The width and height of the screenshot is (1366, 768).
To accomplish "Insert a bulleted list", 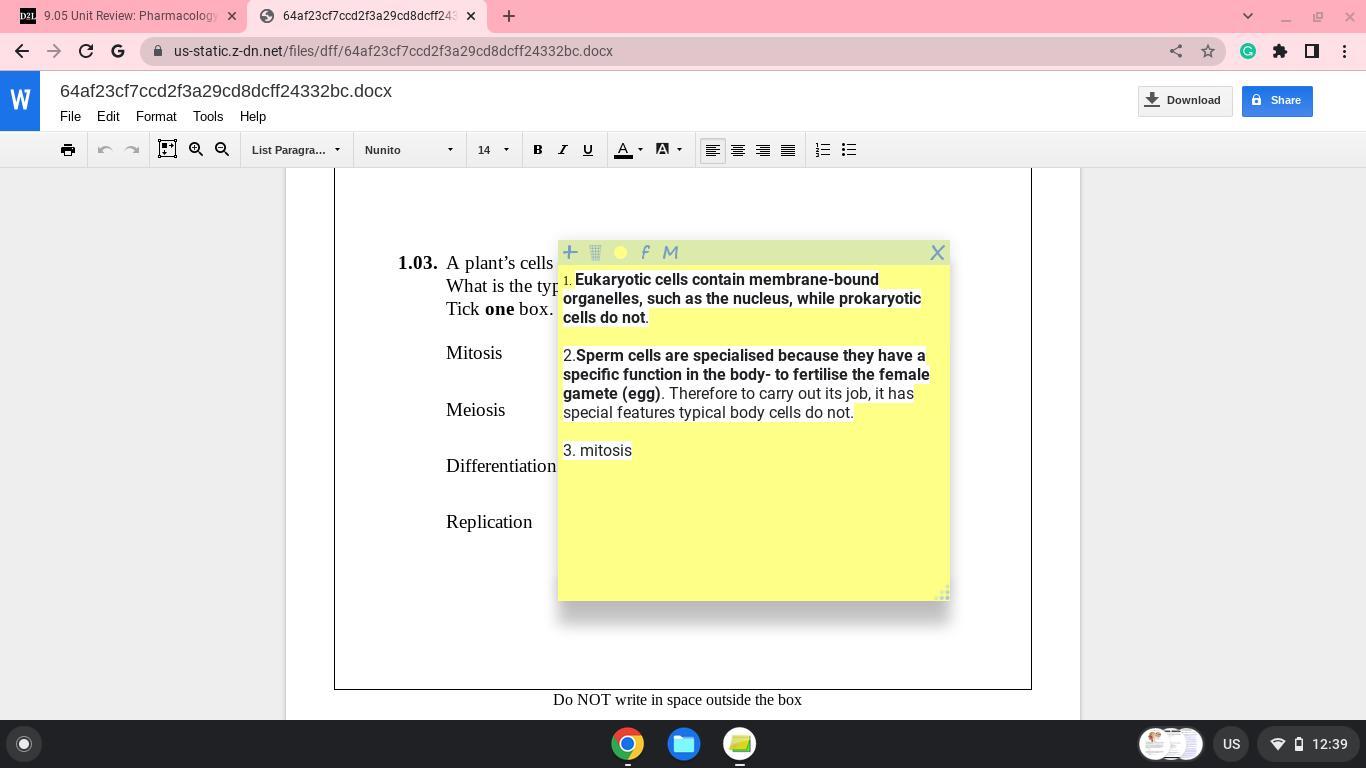I will [x=849, y=150].
